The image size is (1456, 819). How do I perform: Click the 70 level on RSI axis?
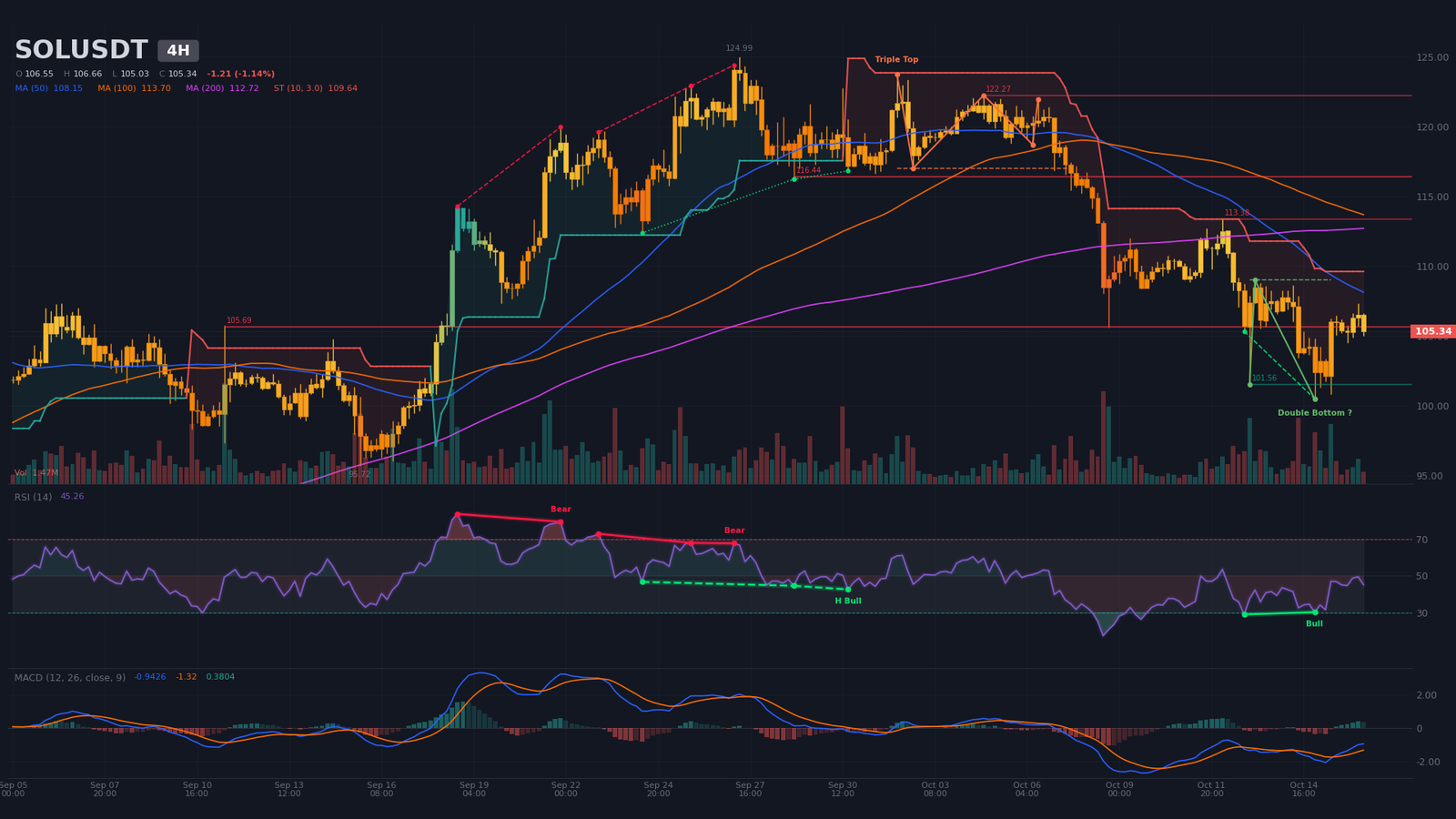click(1421, 540)
